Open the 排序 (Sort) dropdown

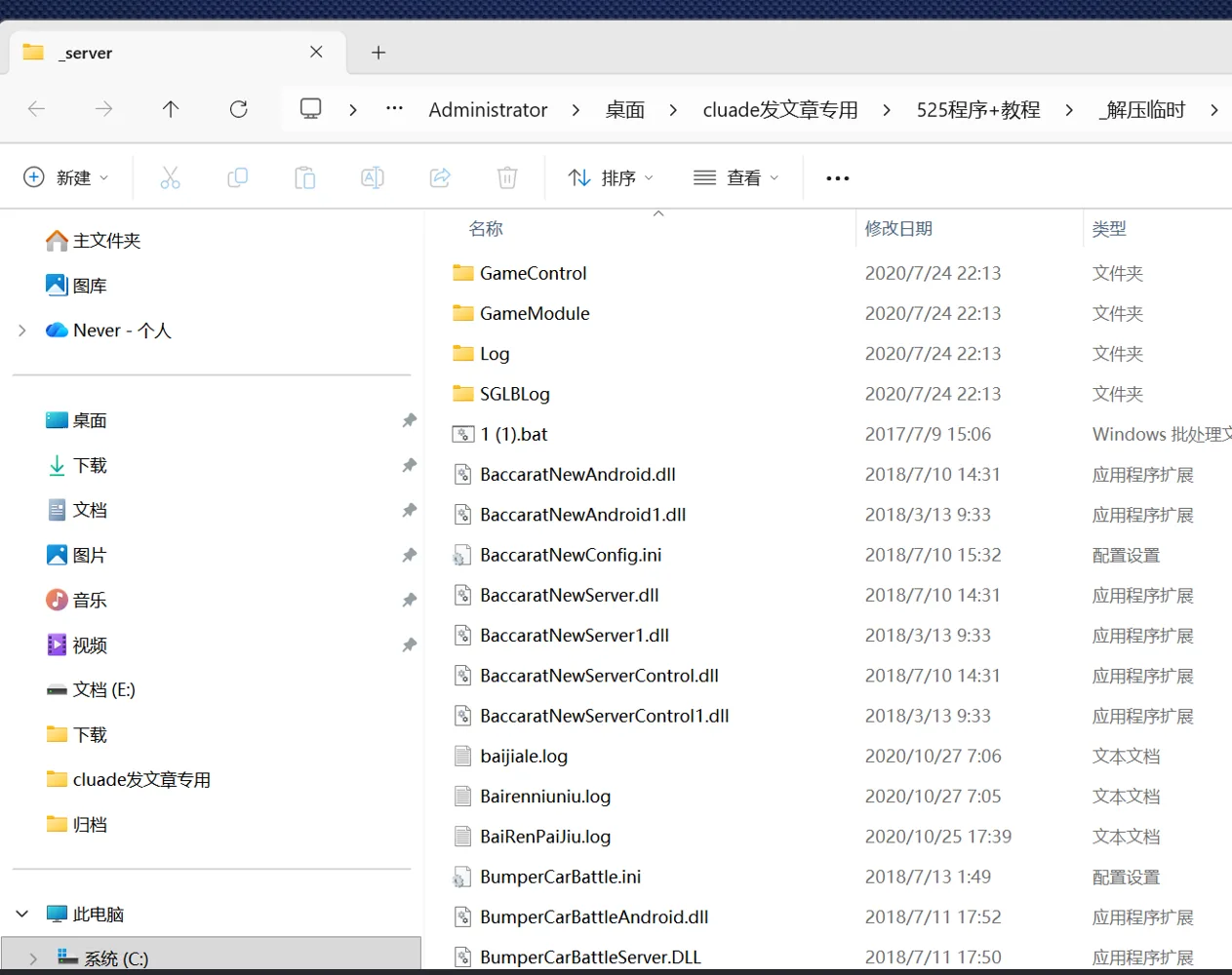click(x=611, y=177)
